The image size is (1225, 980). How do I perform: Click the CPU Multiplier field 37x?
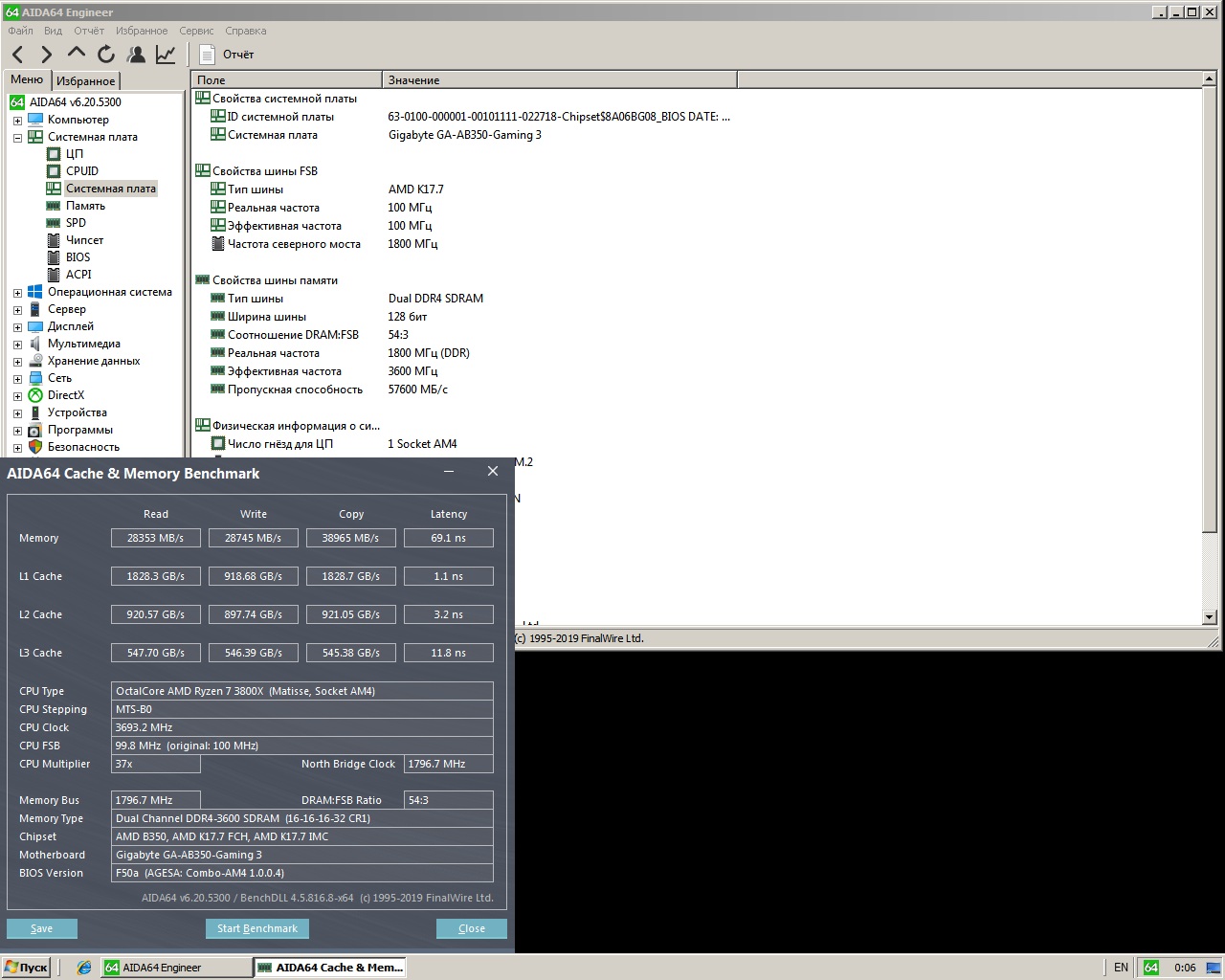[156, 764]
